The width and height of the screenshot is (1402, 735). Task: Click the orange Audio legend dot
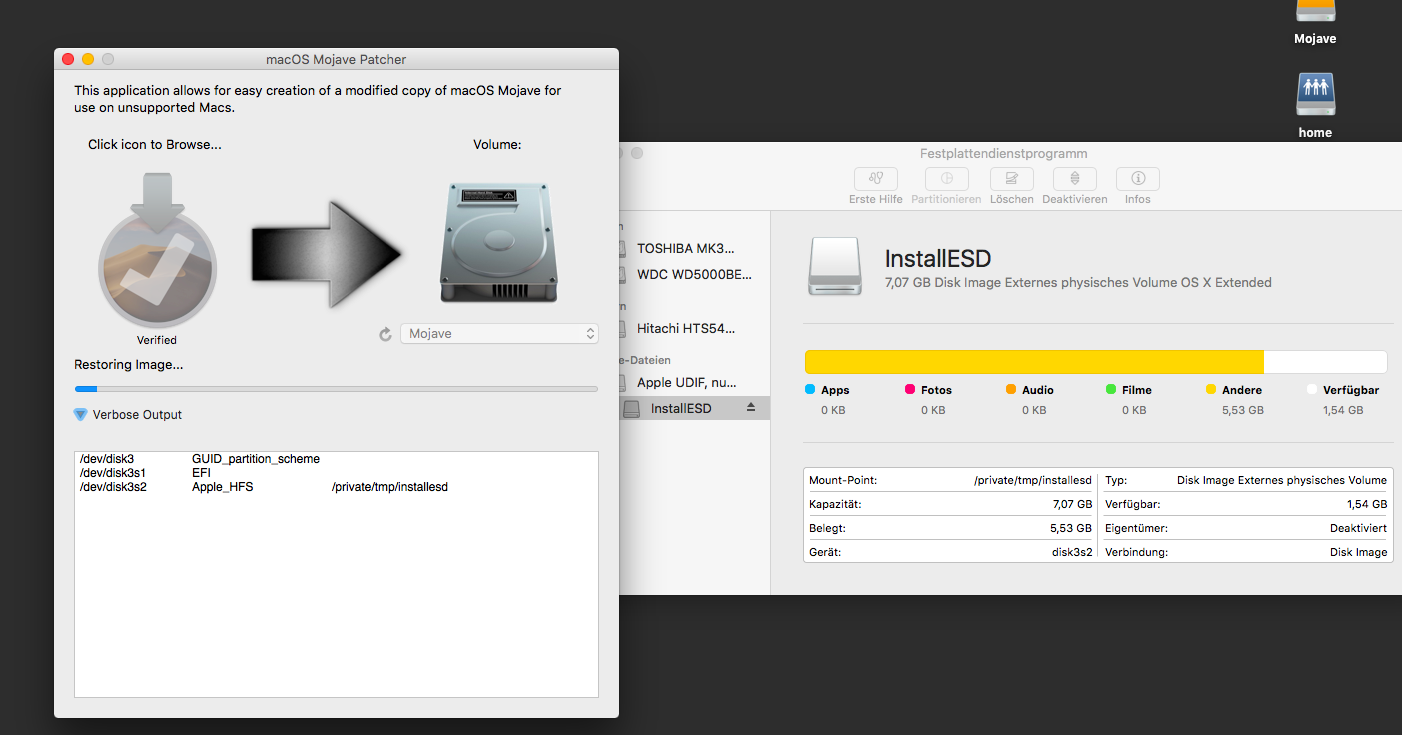[1011, 390]
